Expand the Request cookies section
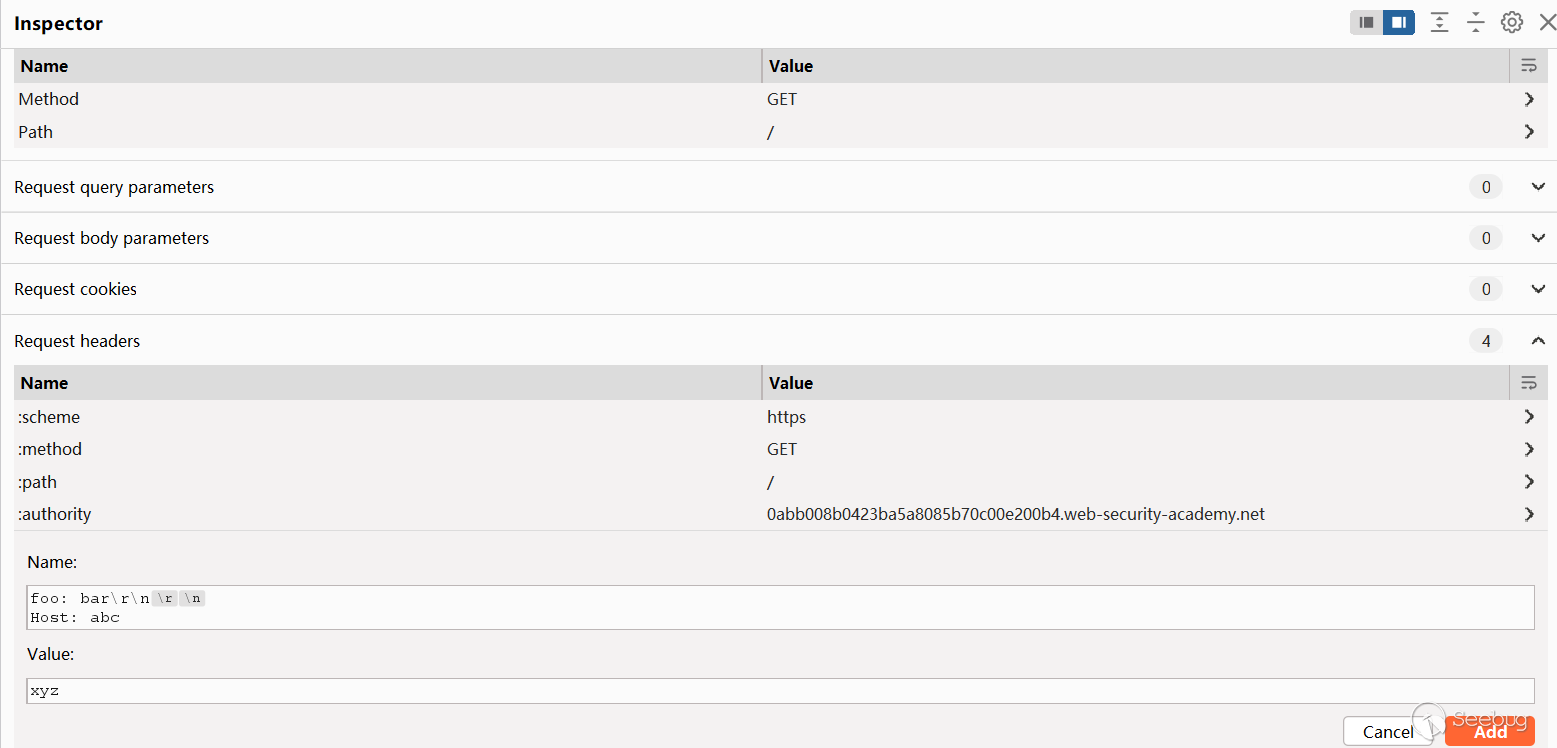 coord(1538,289)
